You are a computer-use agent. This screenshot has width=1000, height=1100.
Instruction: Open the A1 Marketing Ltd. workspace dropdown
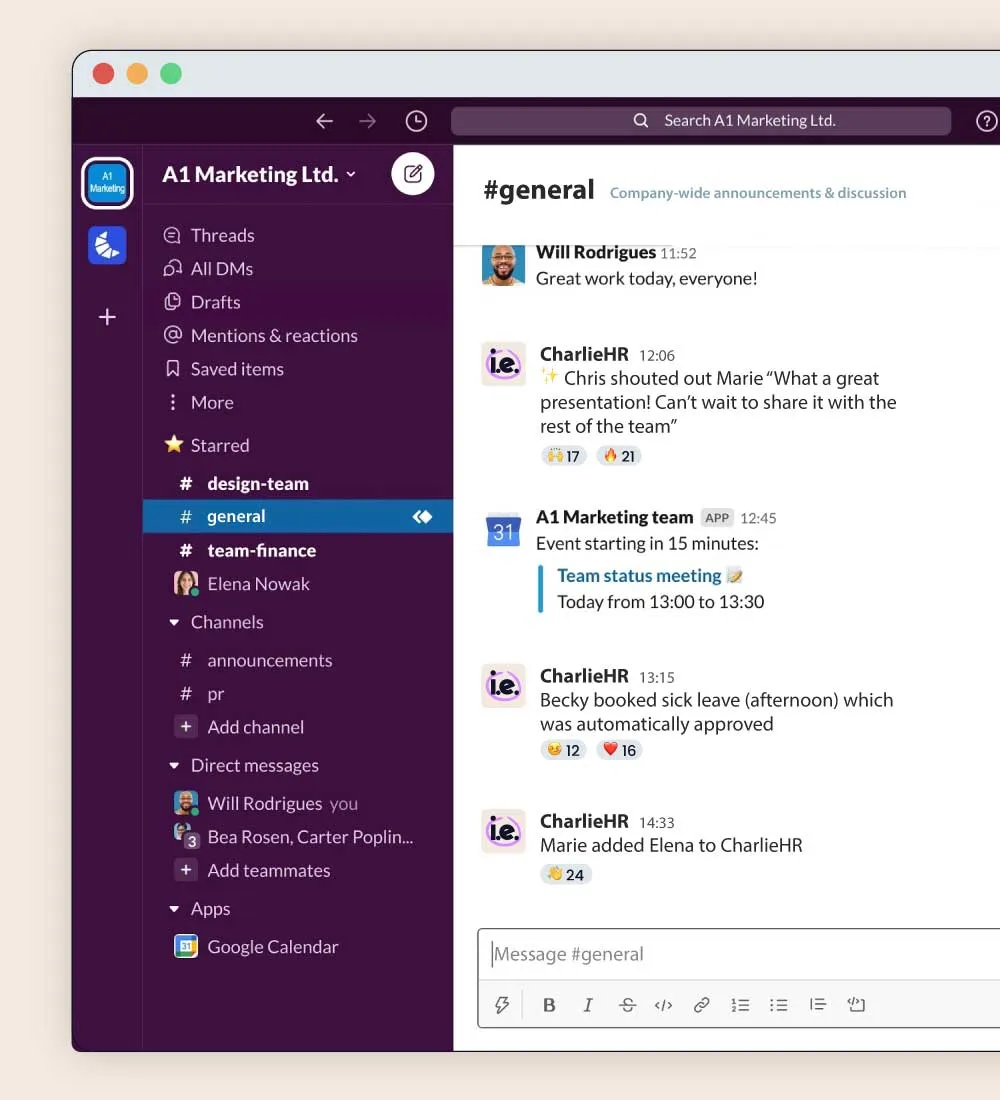[x=259, y=174]
